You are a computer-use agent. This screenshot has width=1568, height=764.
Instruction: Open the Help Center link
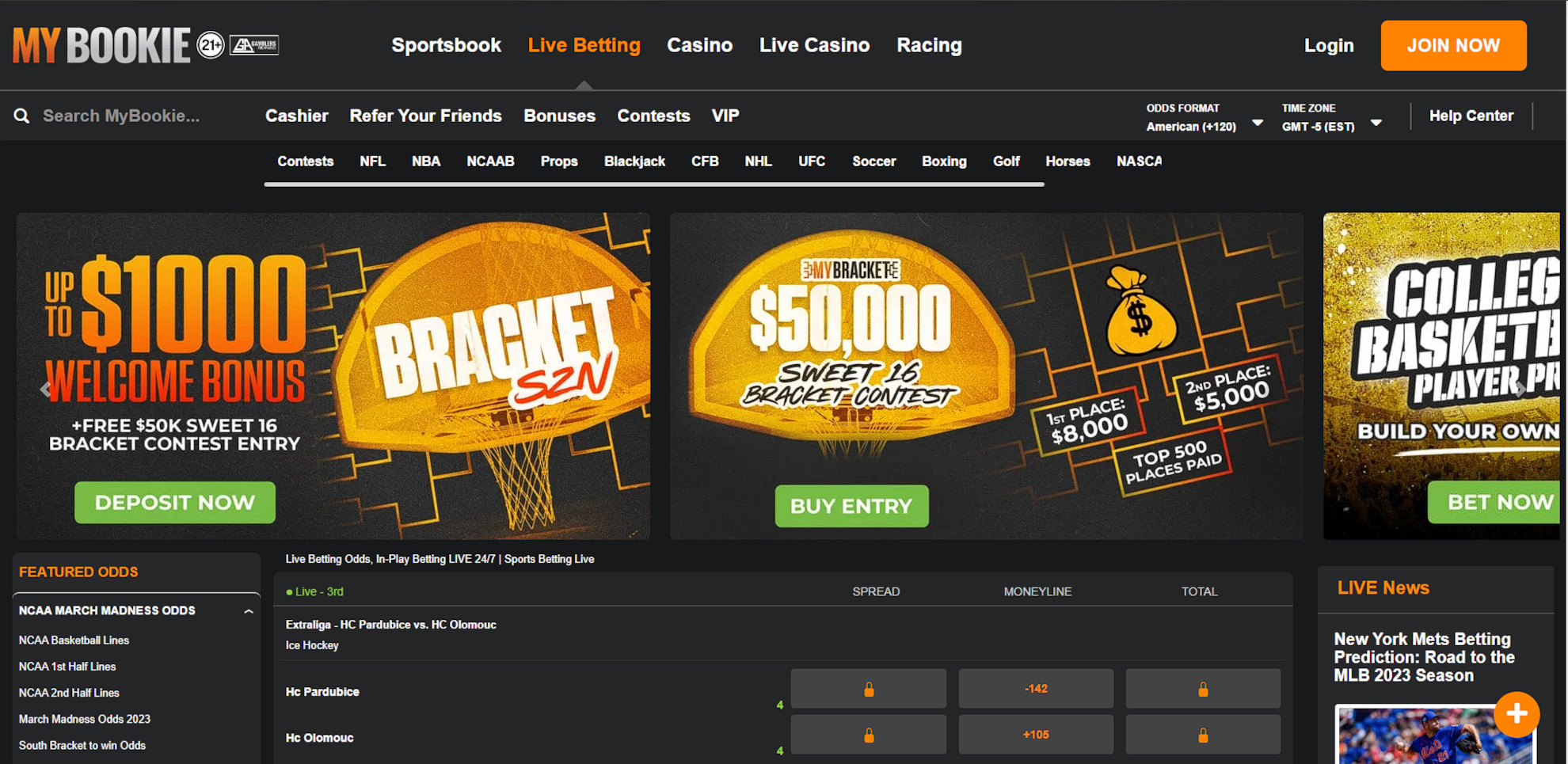[1471, 116]
